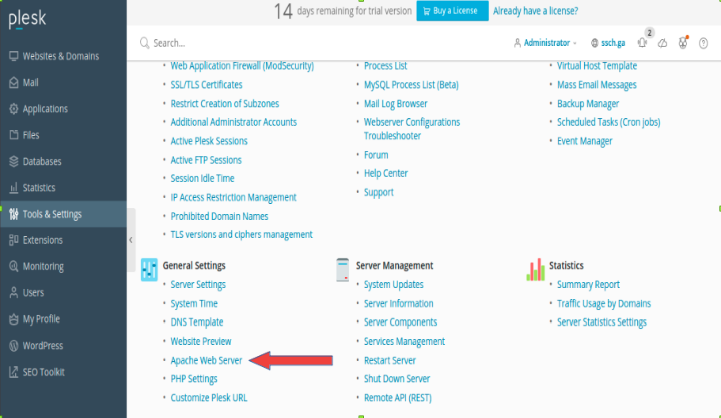This screenshot has height=418, width=721.
Task: Open Server Settings link
Action: tap(198, 285)
